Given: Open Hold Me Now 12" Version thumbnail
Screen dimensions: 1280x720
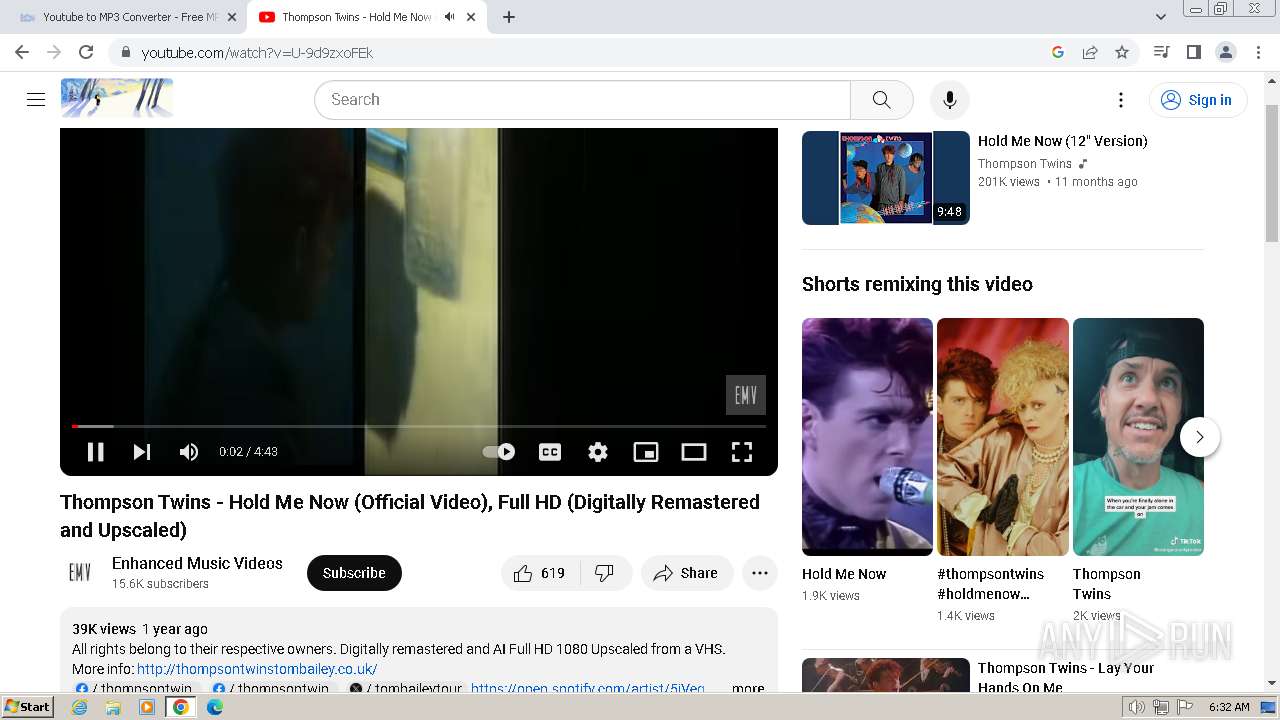Looking at the screenshot, I should 886,178.
